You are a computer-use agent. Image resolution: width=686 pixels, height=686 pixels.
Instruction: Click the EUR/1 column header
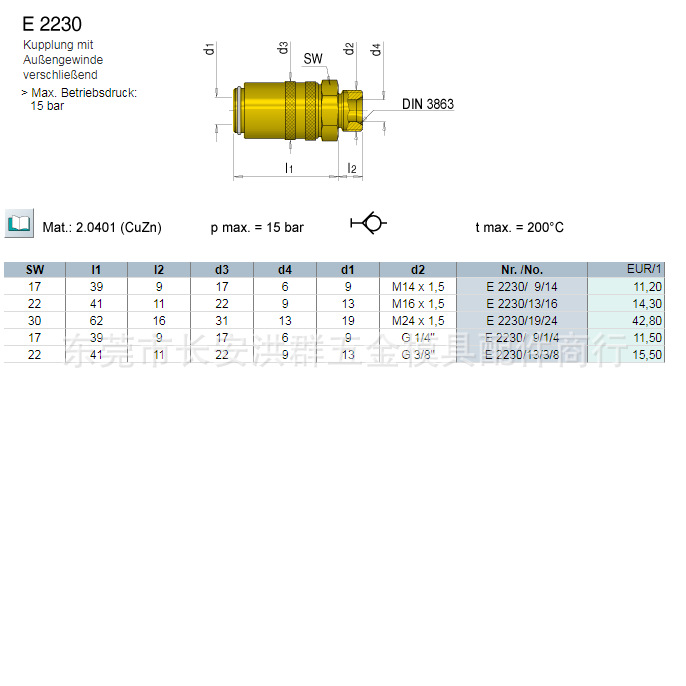pyautogui.click(x=626, y=270)
